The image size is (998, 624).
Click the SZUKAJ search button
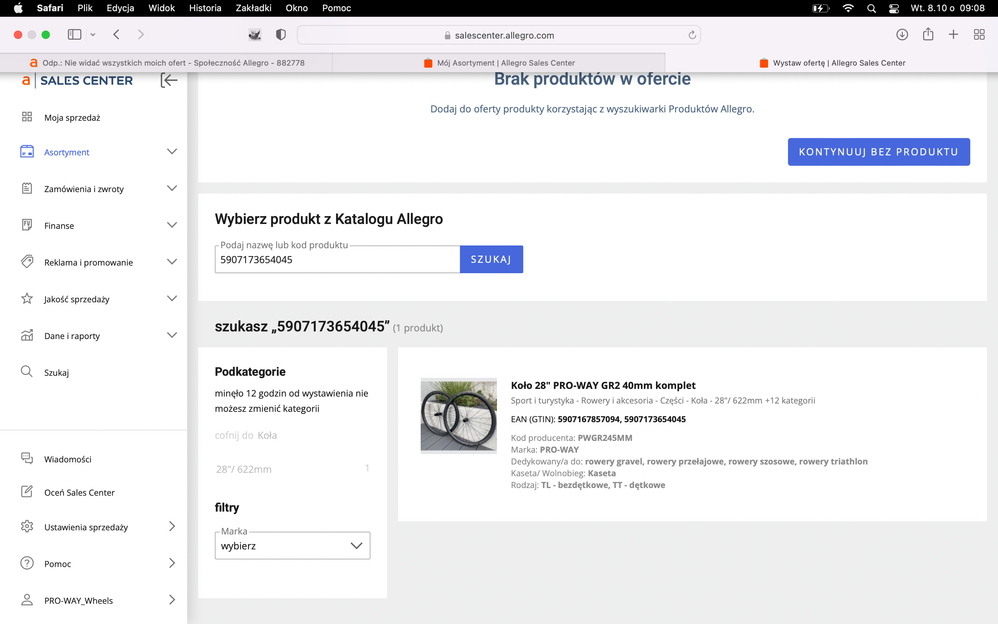pos(491,259)
